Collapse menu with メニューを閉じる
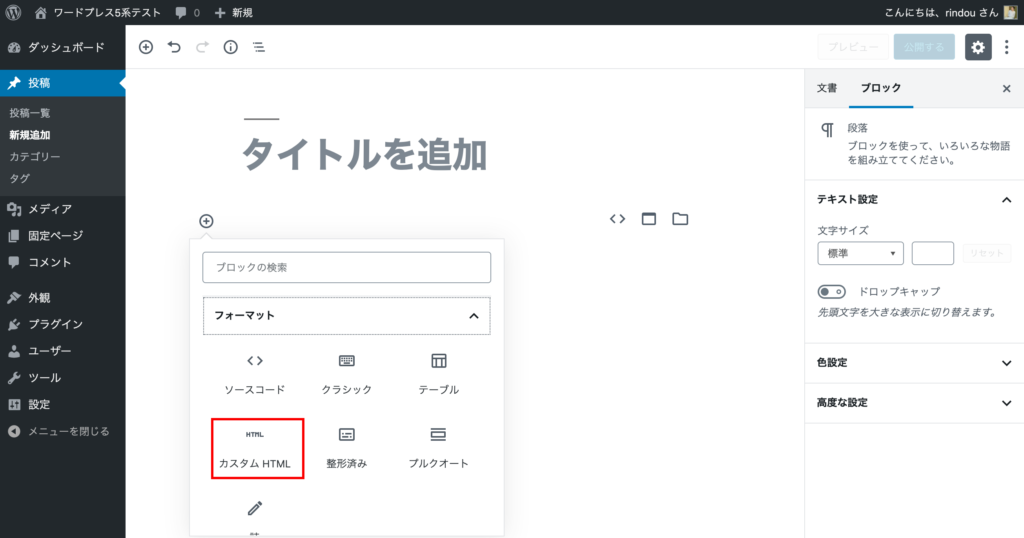The width and height of the screenshot is (1024, 538). point(63,432)
